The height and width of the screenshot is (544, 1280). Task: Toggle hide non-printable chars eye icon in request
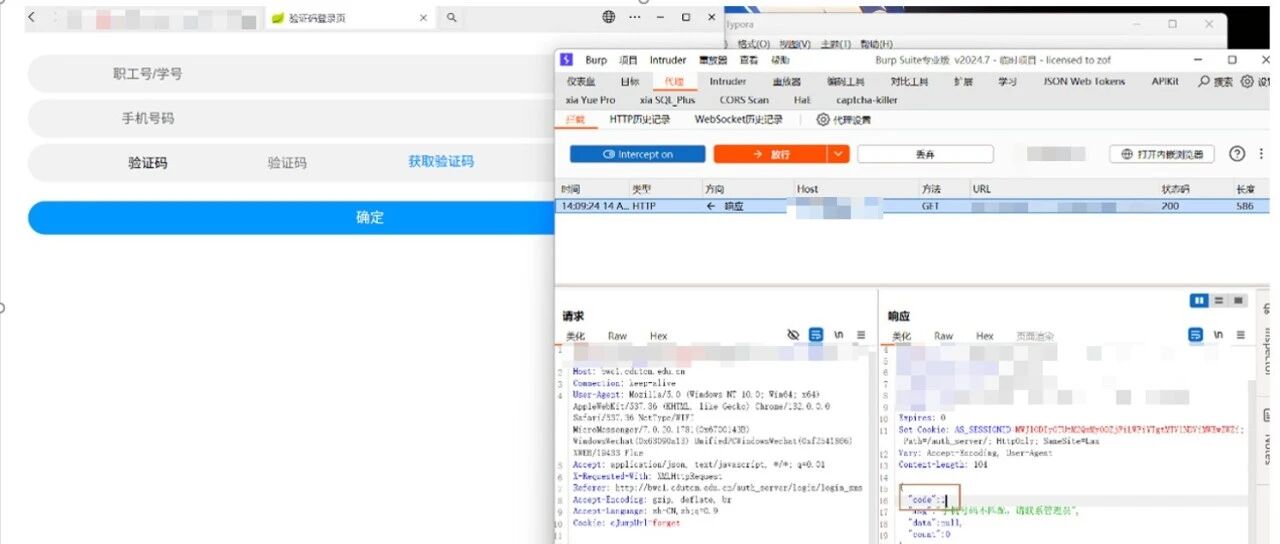tap(793, 335)
